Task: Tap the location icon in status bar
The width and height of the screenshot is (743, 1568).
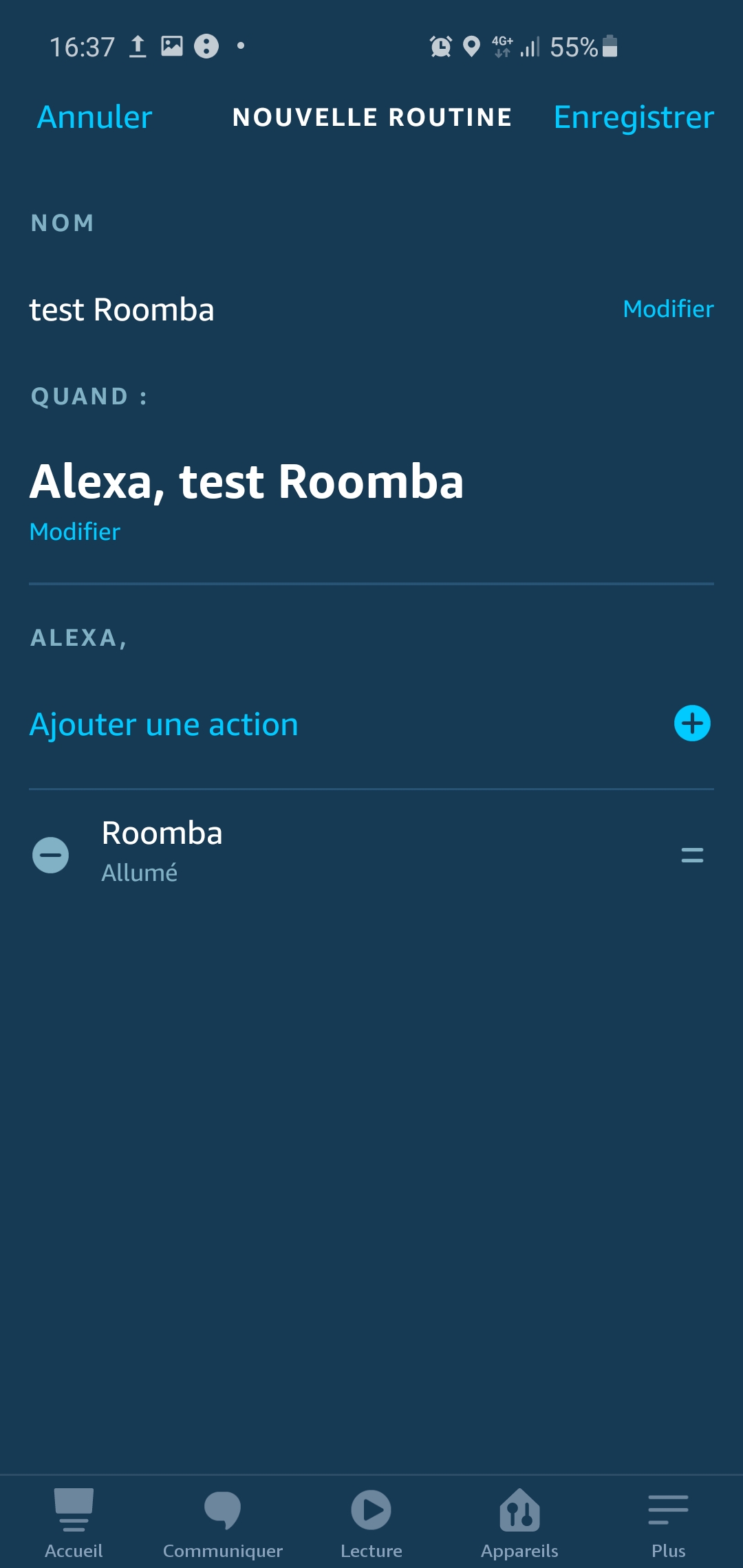Action: pyautogui.click(x=471, y=47)
